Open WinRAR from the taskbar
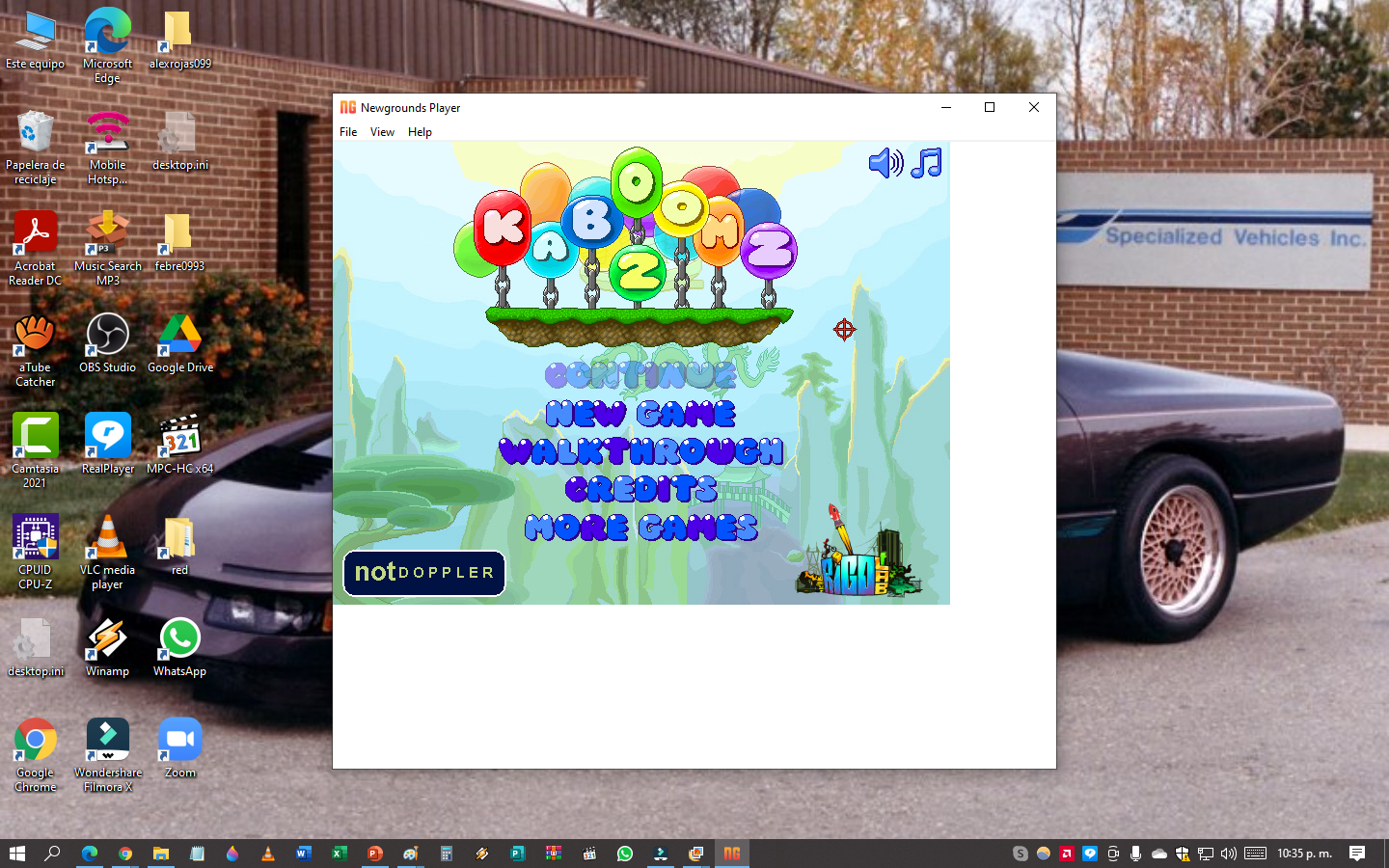 554,854
